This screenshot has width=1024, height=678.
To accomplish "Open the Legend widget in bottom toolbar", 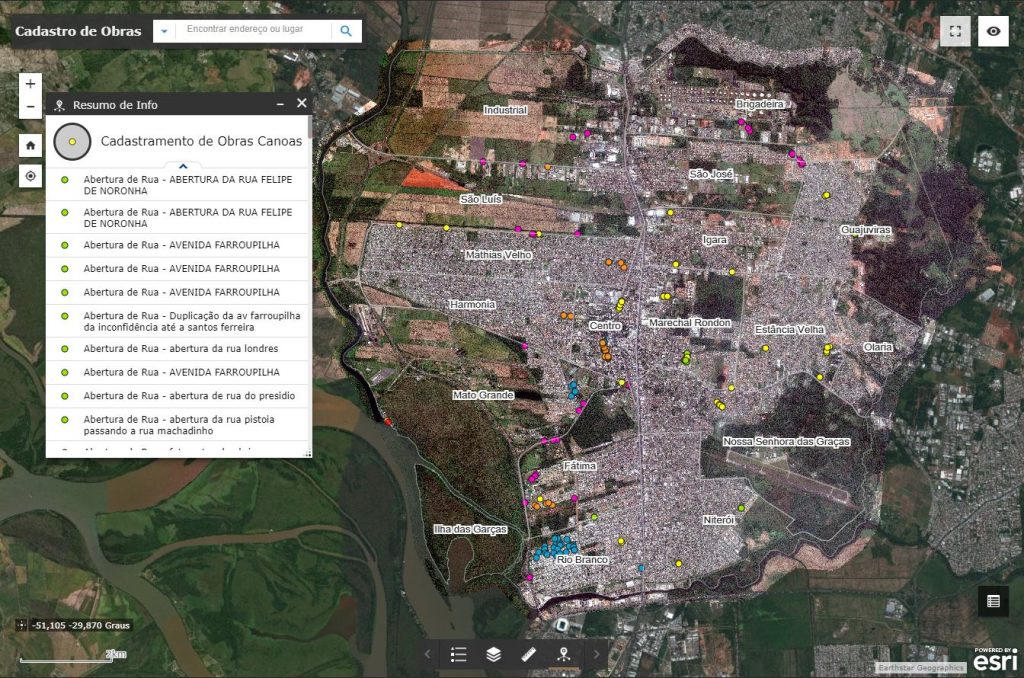I will point(459,655).
